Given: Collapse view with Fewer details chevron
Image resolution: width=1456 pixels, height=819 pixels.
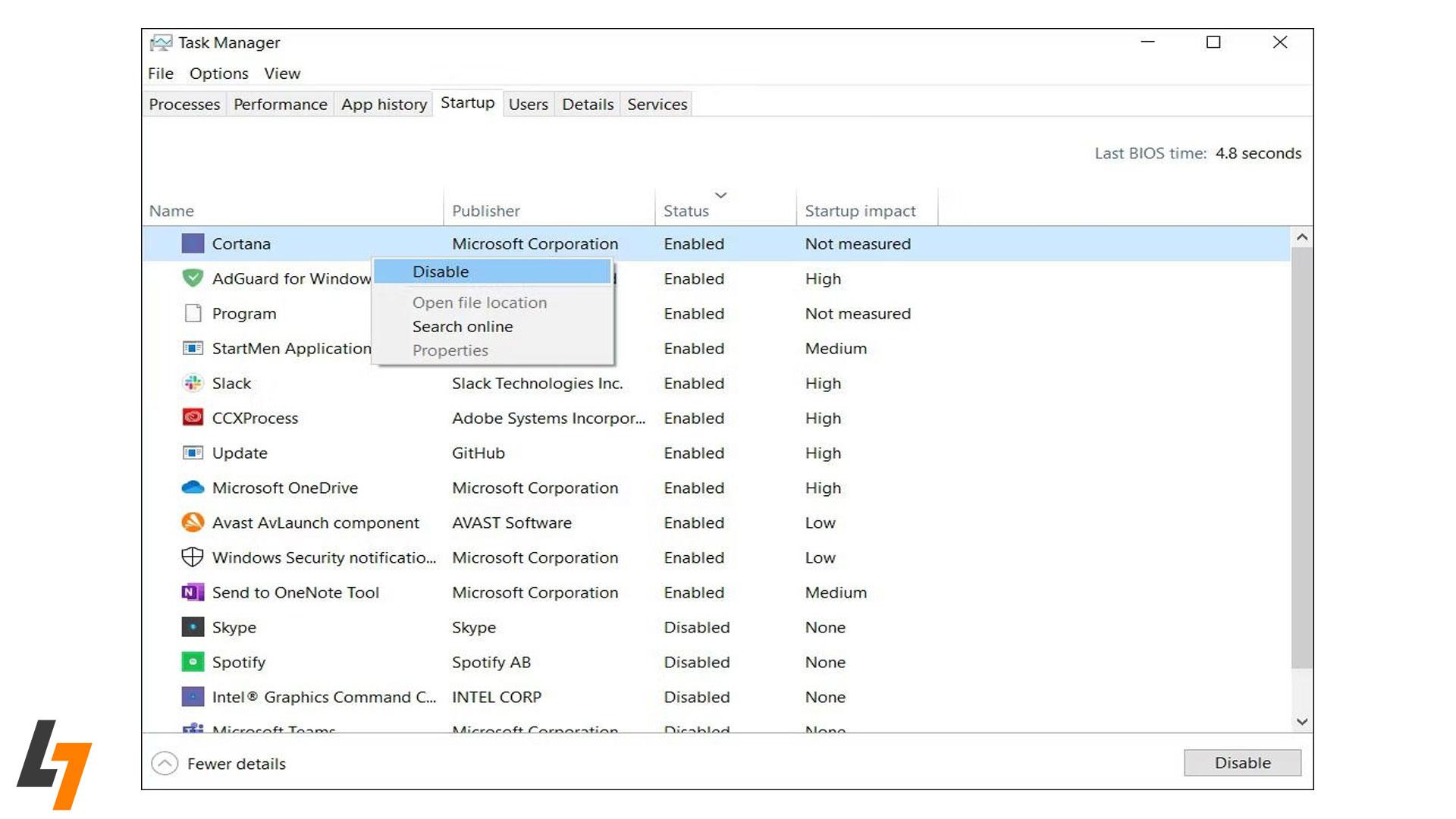Looking at the screenshot, I should point(165,764).
